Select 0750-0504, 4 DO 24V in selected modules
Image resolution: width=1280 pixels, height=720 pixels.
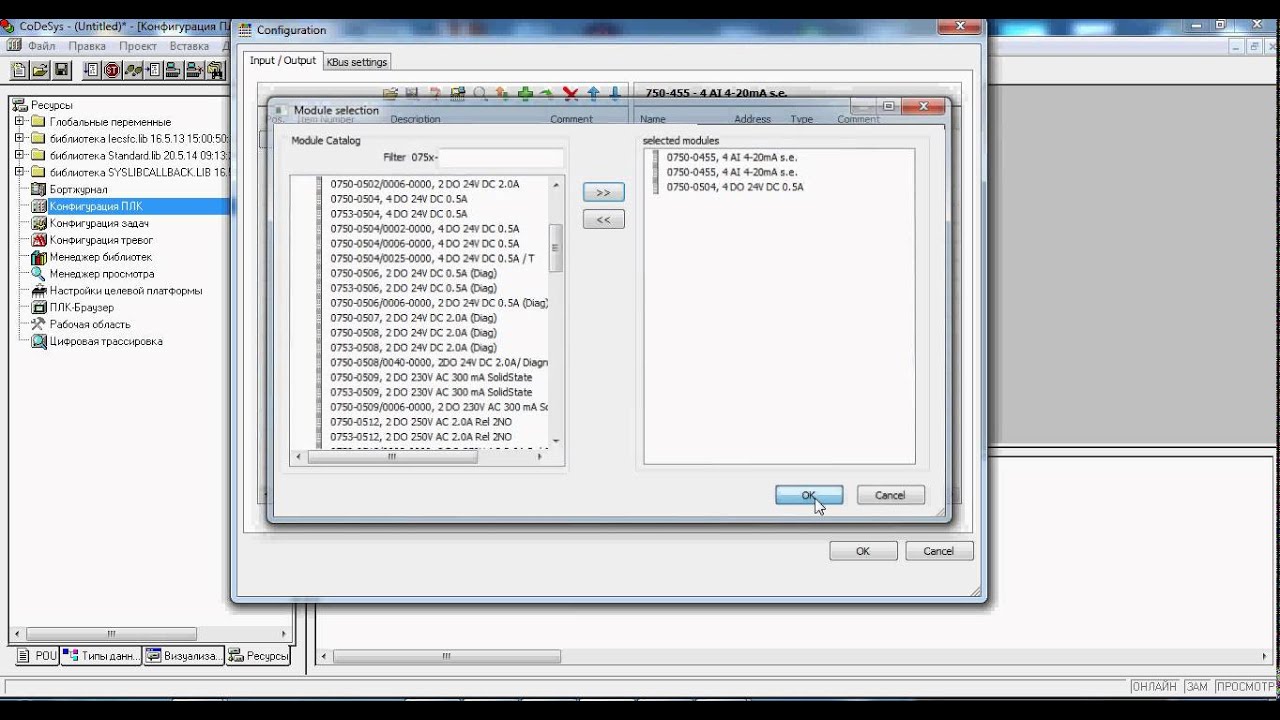coord(735,187)
